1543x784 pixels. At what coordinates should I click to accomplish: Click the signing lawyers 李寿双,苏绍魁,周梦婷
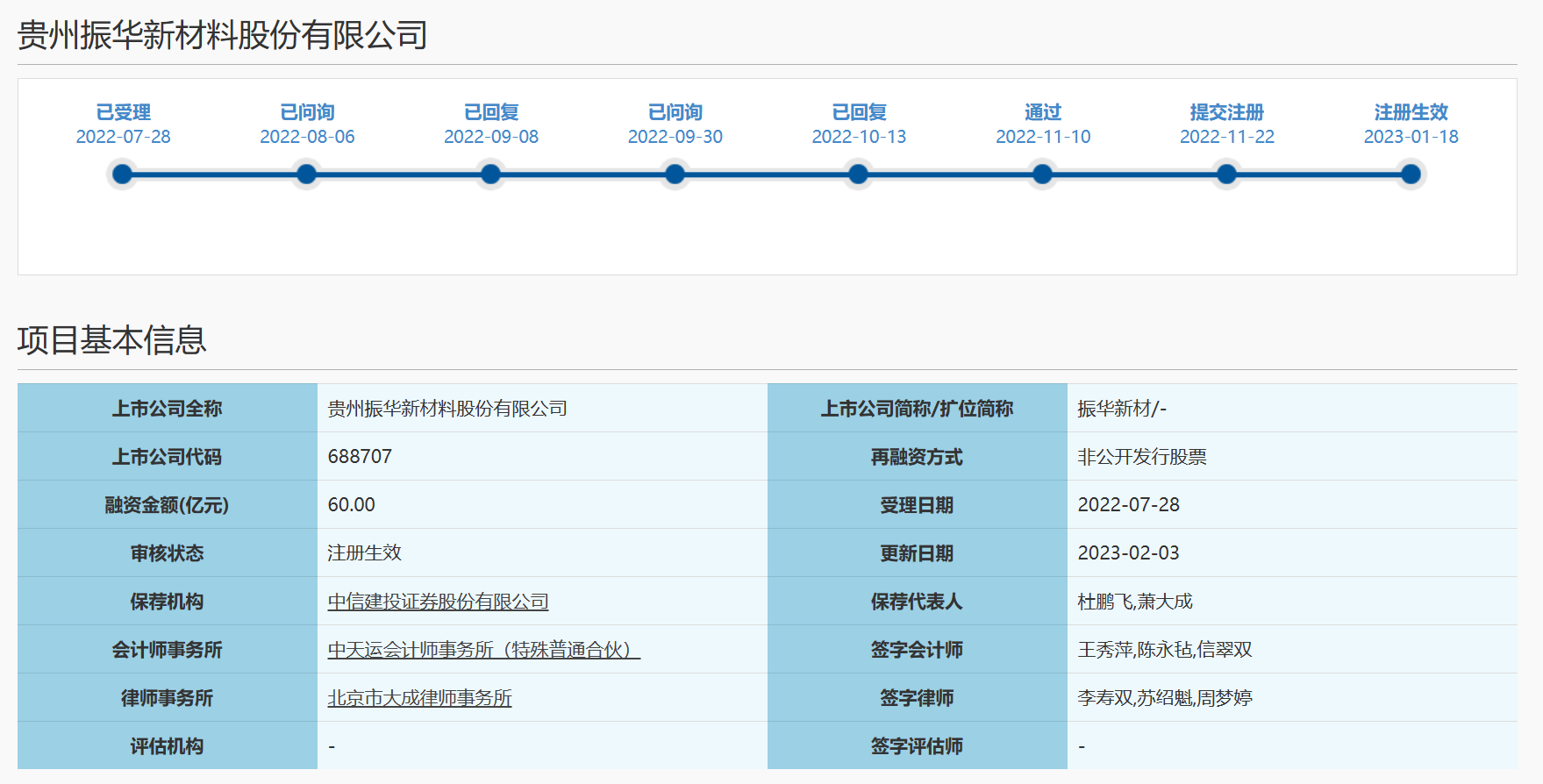1165,698
